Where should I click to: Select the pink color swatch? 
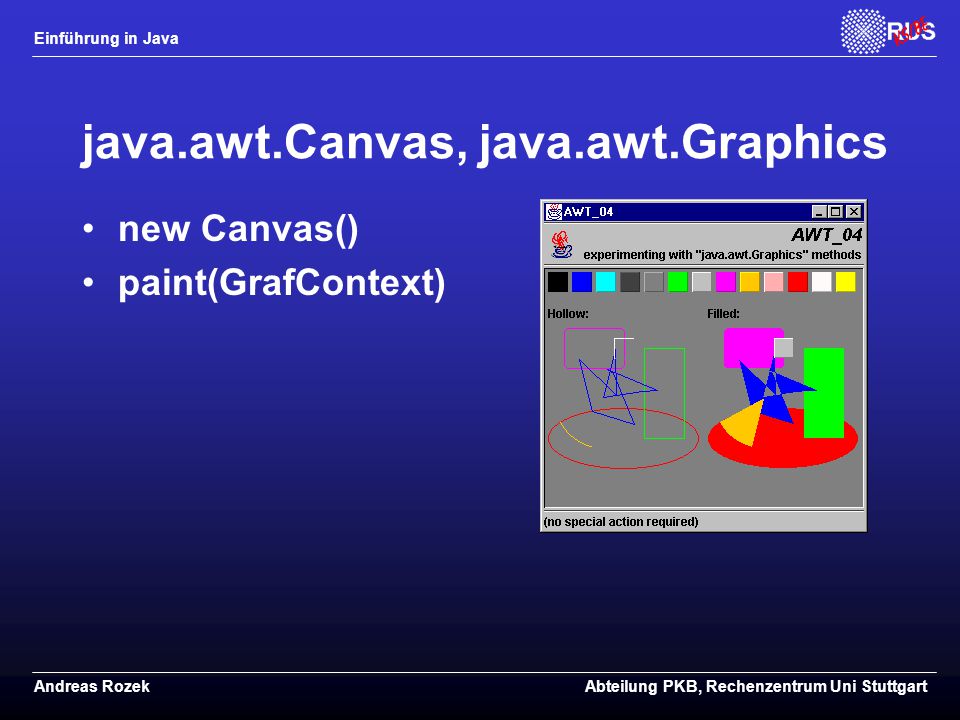[774, 282]
